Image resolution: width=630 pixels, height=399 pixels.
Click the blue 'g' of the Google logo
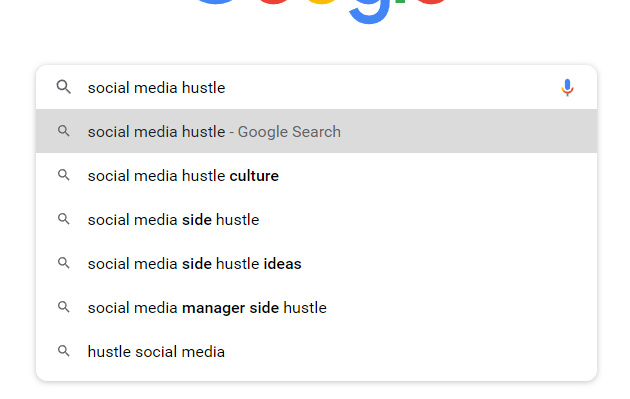(369, 10)
